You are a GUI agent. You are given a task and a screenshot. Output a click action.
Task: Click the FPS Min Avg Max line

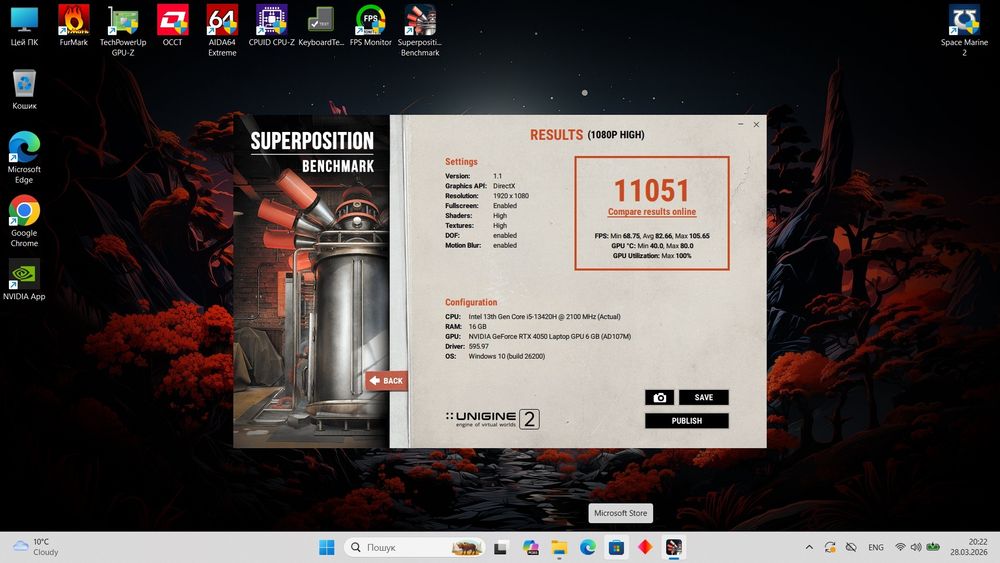click(x=652, y=236)
